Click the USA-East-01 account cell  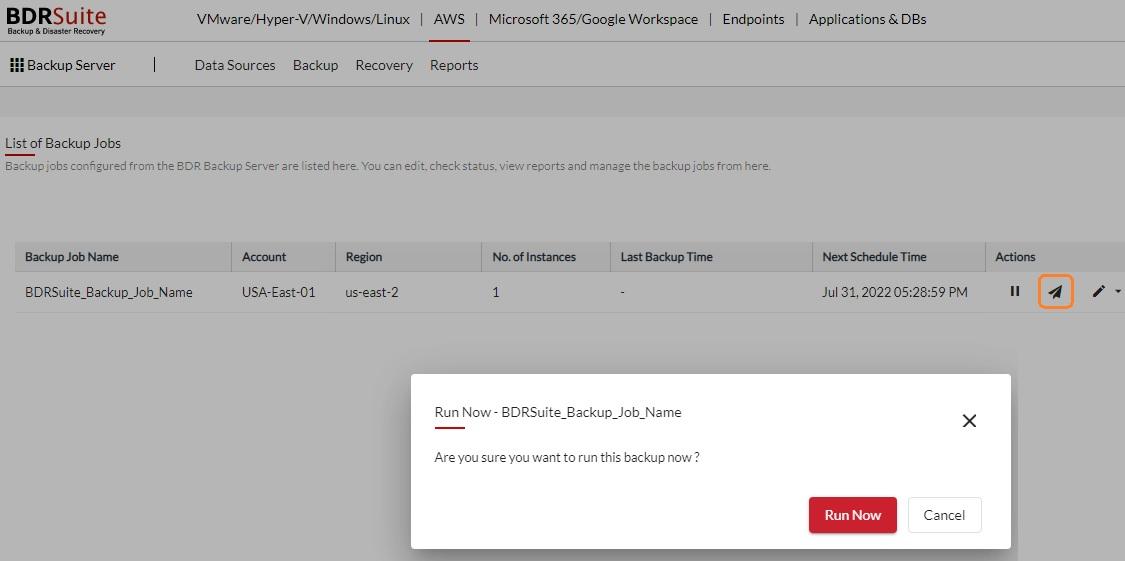pos(278,292)
